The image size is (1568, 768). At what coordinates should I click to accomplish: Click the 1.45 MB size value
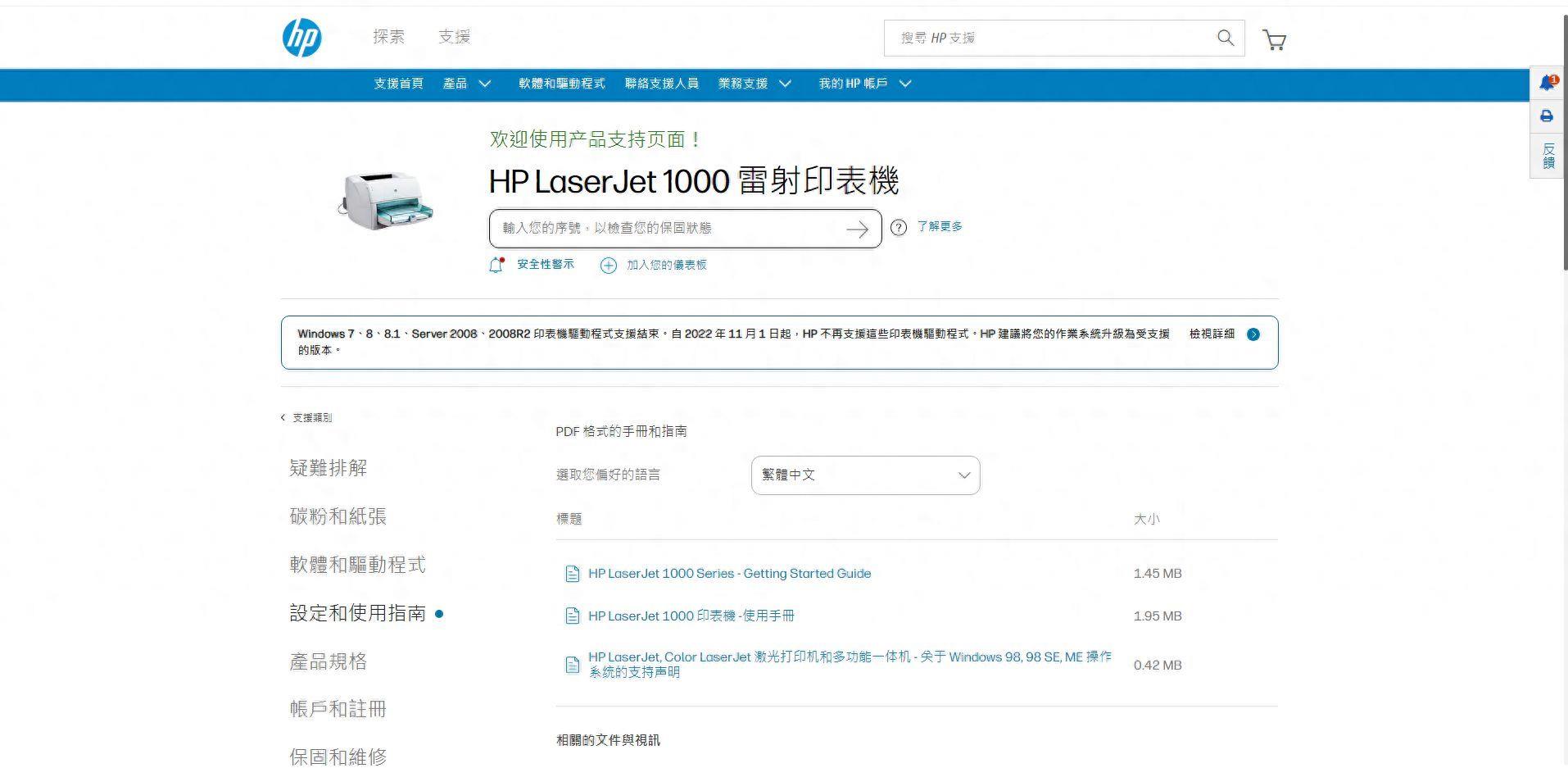click(x=1158, y=574)
